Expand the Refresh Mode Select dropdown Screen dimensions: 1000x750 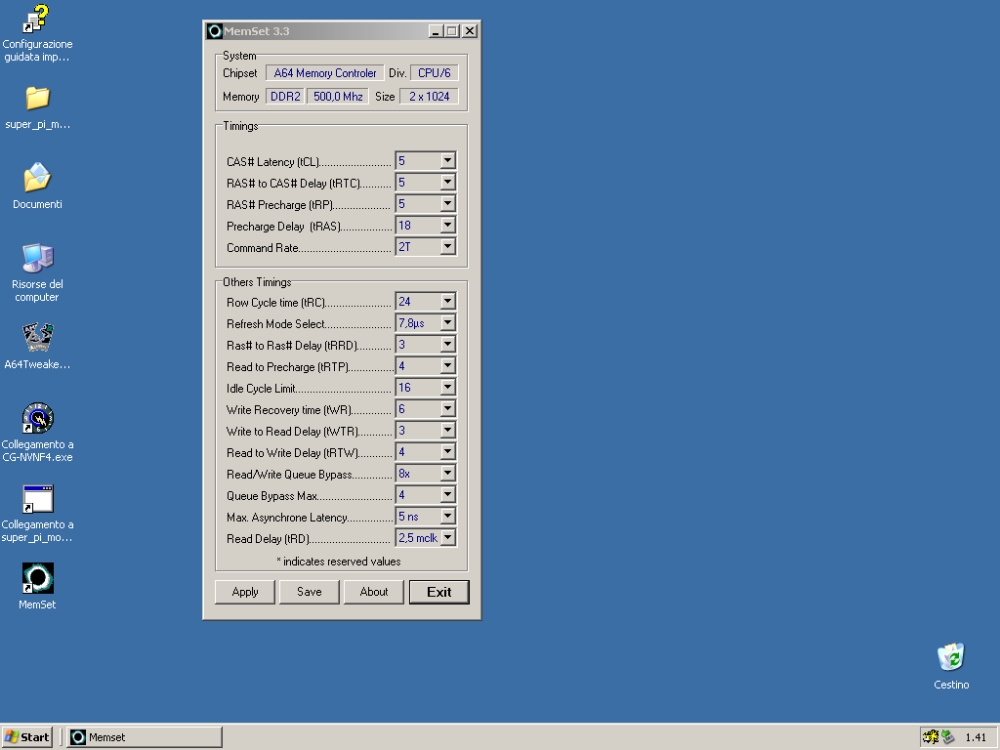click(x=448, y=323)
